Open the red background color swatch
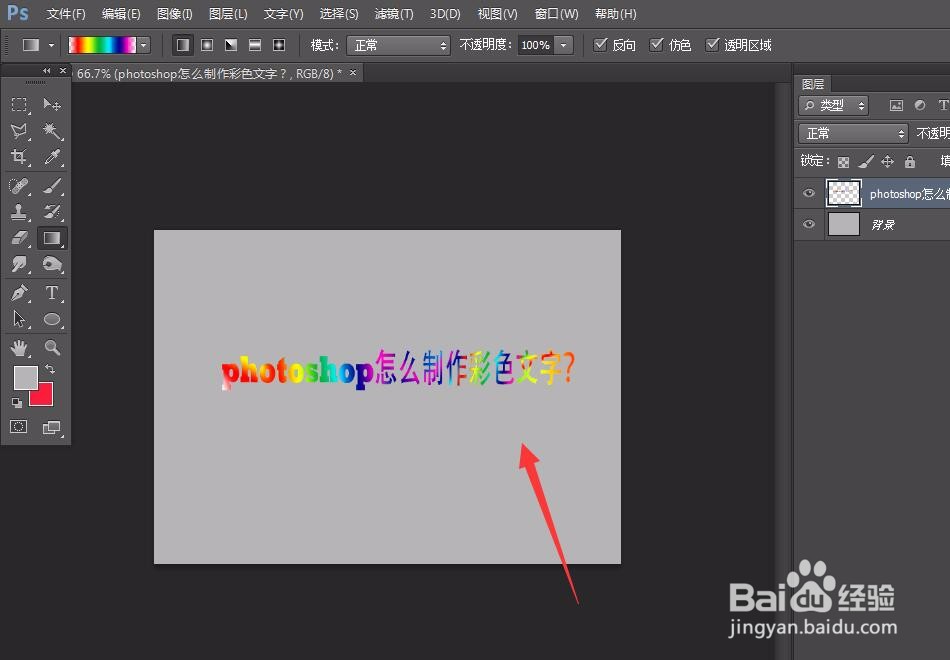The width and height of the screenshot is (950, 660). click(x=45, y=397)
